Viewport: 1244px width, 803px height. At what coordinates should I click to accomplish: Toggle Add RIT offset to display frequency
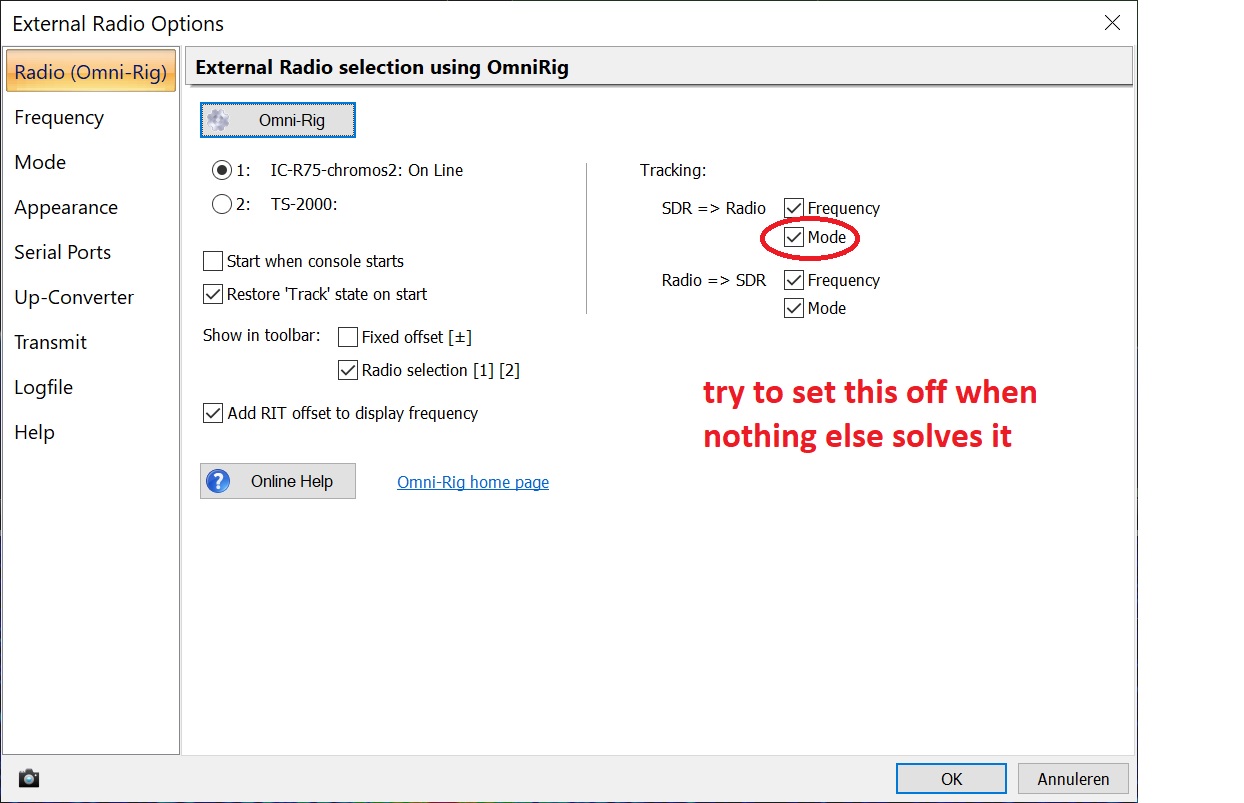(213, 413)
